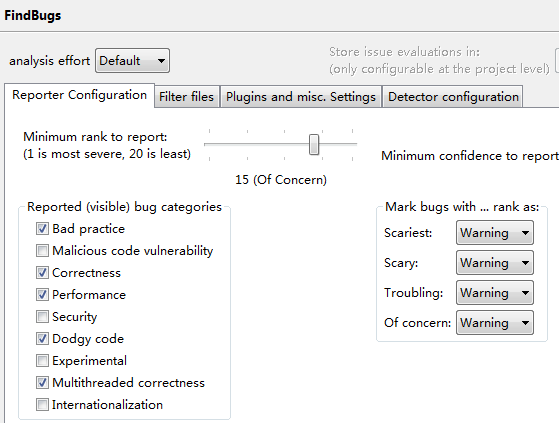Enable the Security bug category
Image resolution: width=559 pixels, height=423 pixels.
coord(42,316)
